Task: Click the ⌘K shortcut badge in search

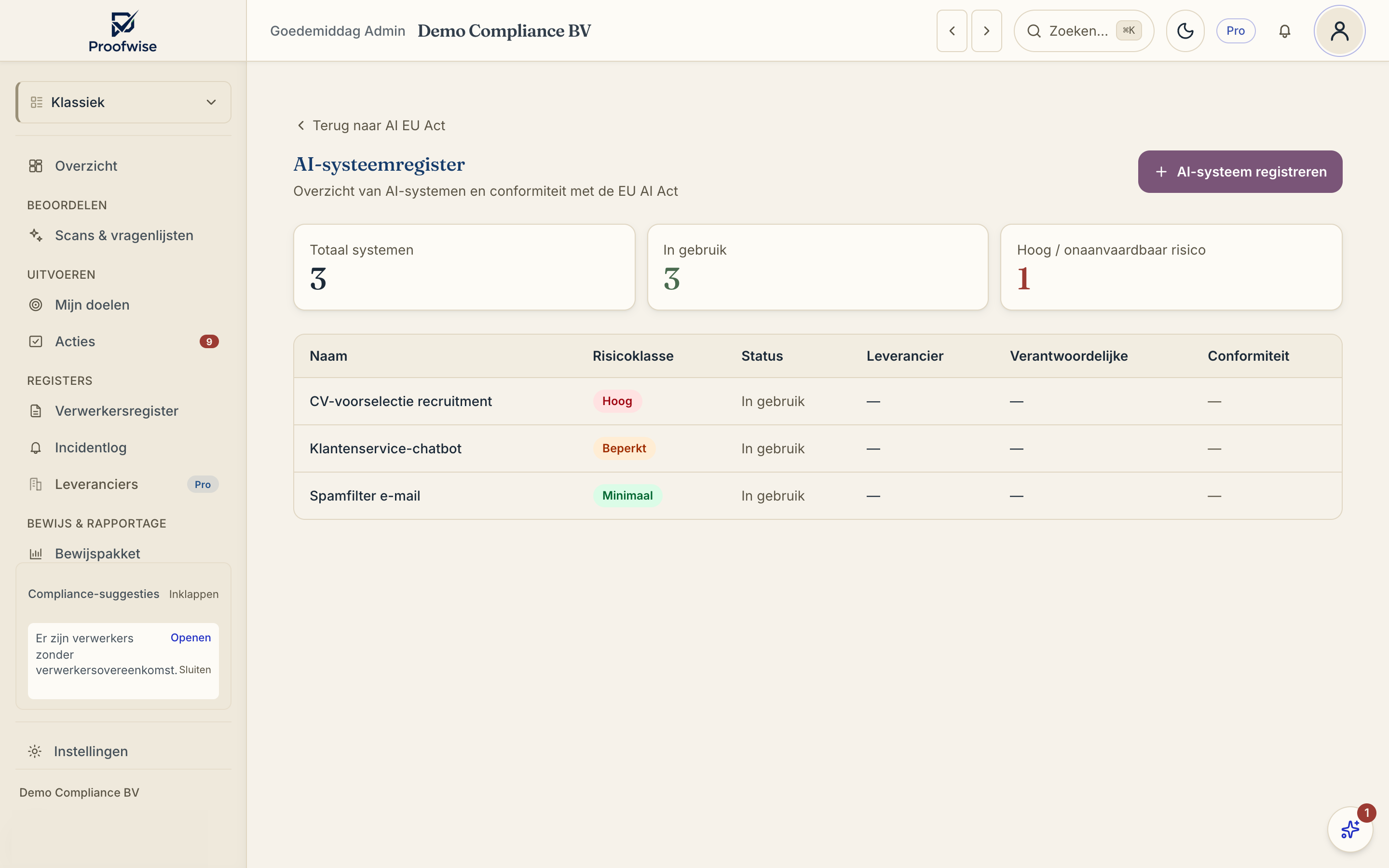Action: tap(1129, 31)
